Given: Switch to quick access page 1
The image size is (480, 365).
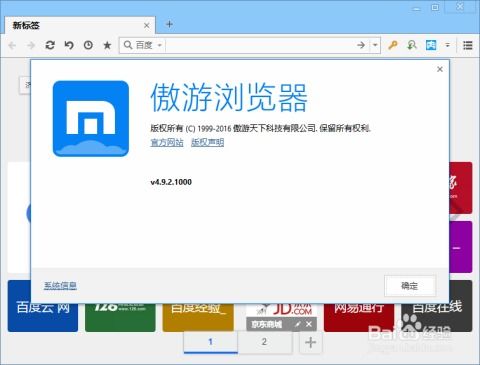Looking at the screenshot, I should [x=211, y=342].
